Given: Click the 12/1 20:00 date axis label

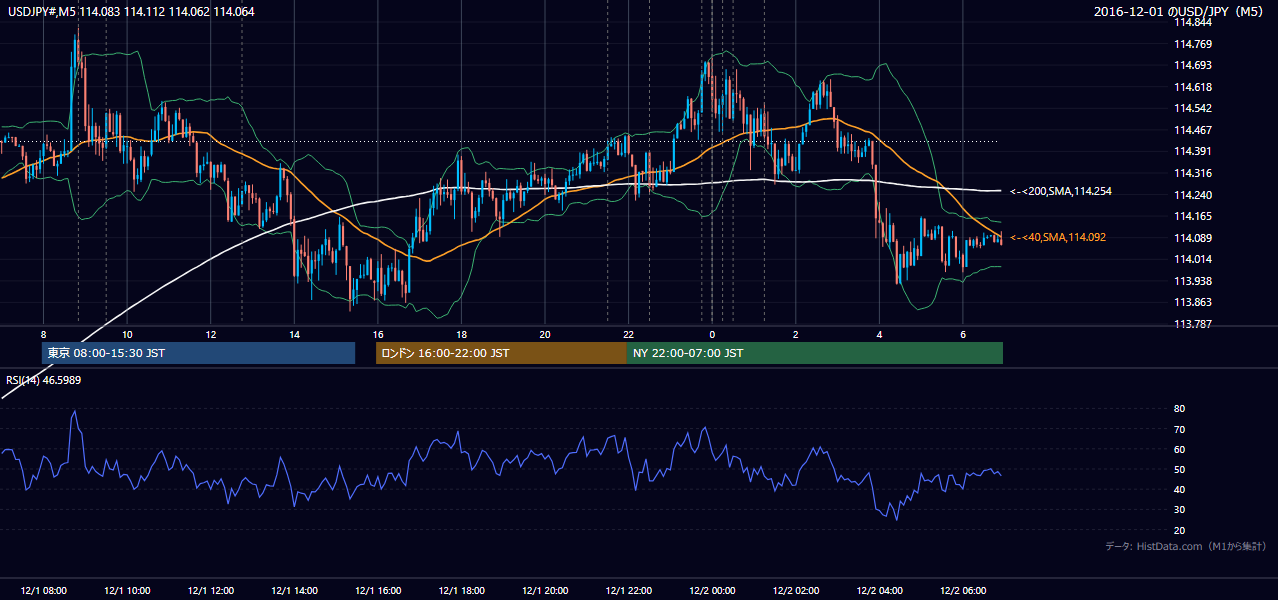Looking at the screenshot, I should pos(544,590).
